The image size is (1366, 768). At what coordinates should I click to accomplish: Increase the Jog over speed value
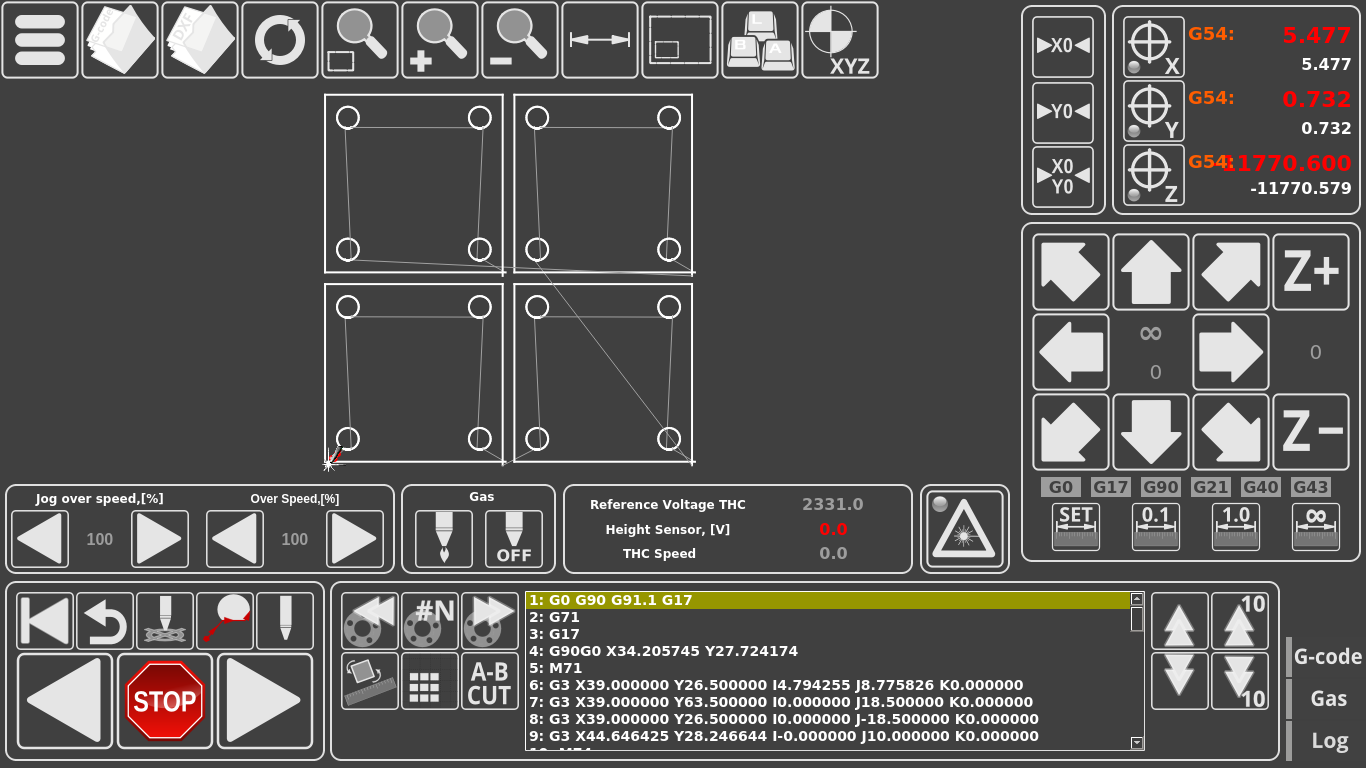coord(158,538)
